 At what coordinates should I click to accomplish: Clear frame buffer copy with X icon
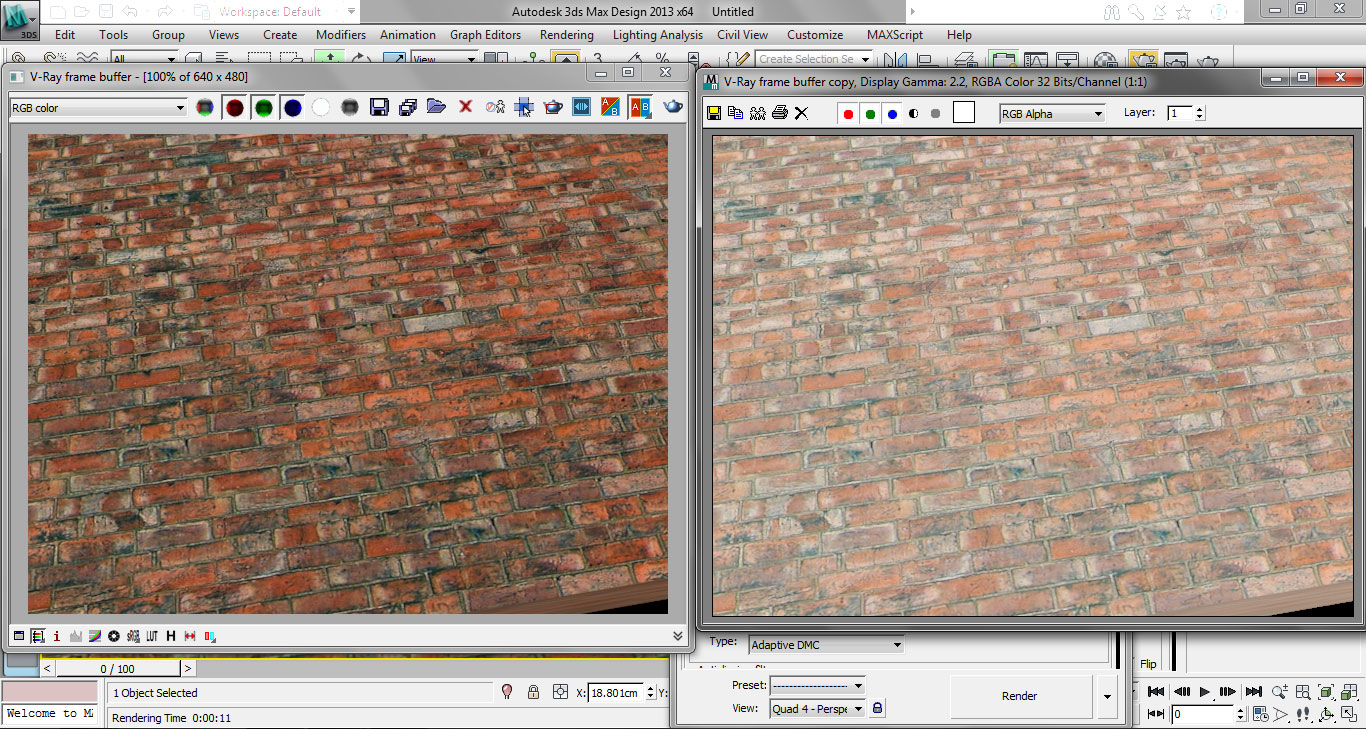pyautogui.click(x=801, y=113)
